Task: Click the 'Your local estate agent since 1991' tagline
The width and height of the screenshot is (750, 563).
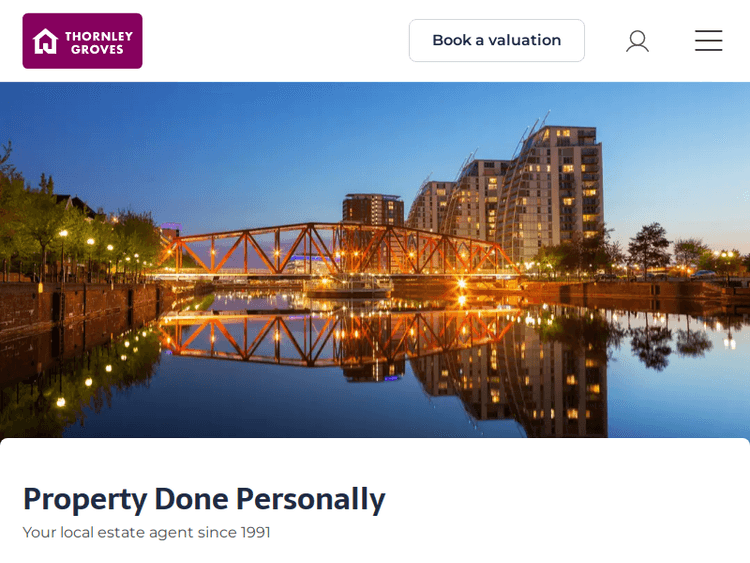Action: click(146, 532)
